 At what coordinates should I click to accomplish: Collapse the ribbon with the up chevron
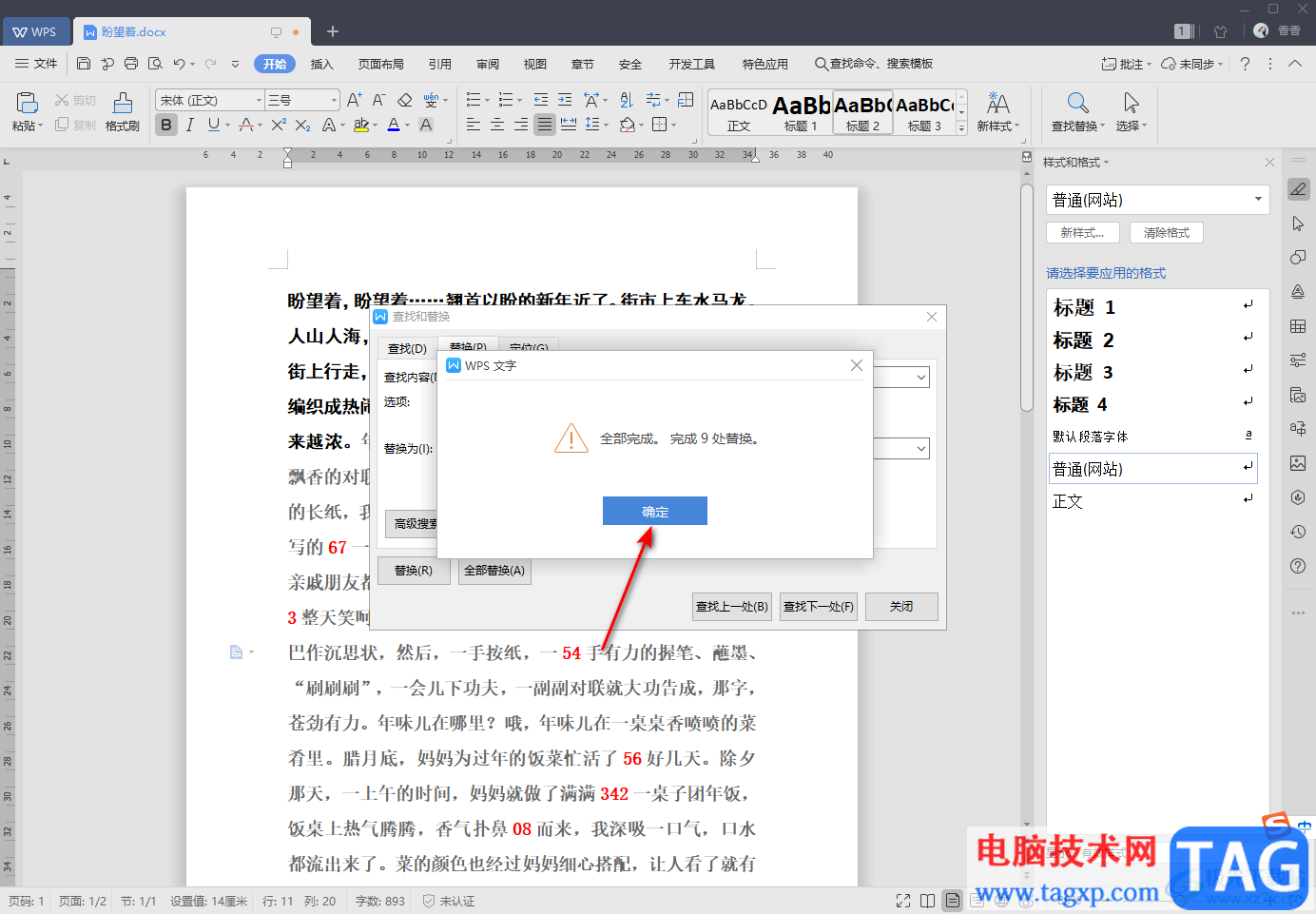pos(1295,64)
